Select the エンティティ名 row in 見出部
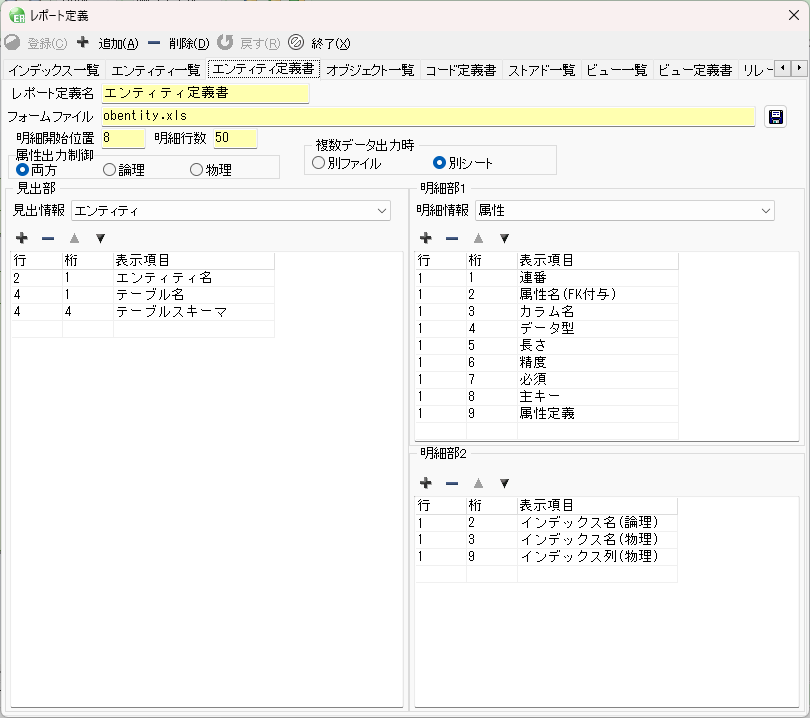The height and width of the screenshot is (718, 810). coord(143,278)
